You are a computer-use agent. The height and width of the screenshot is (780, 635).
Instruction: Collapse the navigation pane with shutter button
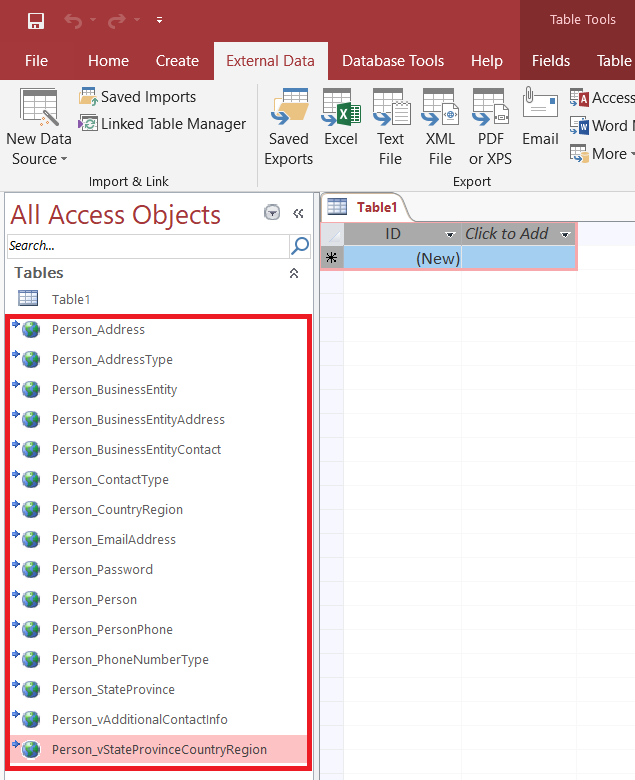(298, 213)
